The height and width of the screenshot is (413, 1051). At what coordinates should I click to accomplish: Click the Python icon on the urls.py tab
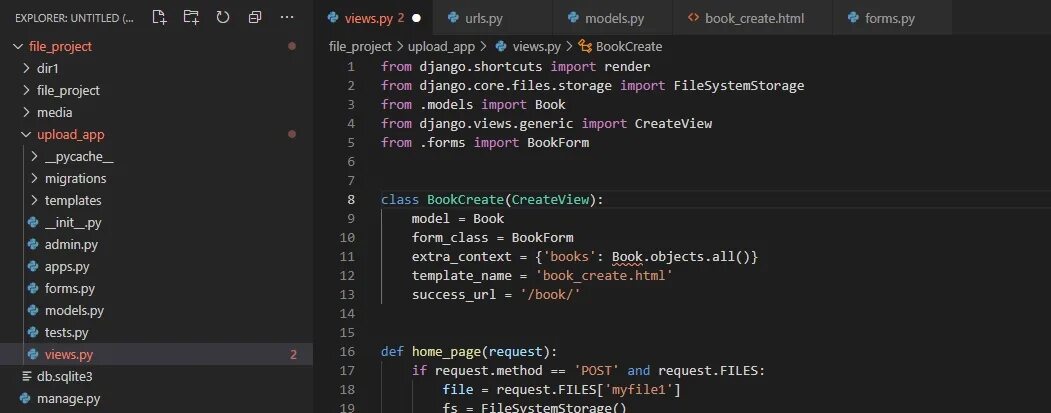(453, 18)
